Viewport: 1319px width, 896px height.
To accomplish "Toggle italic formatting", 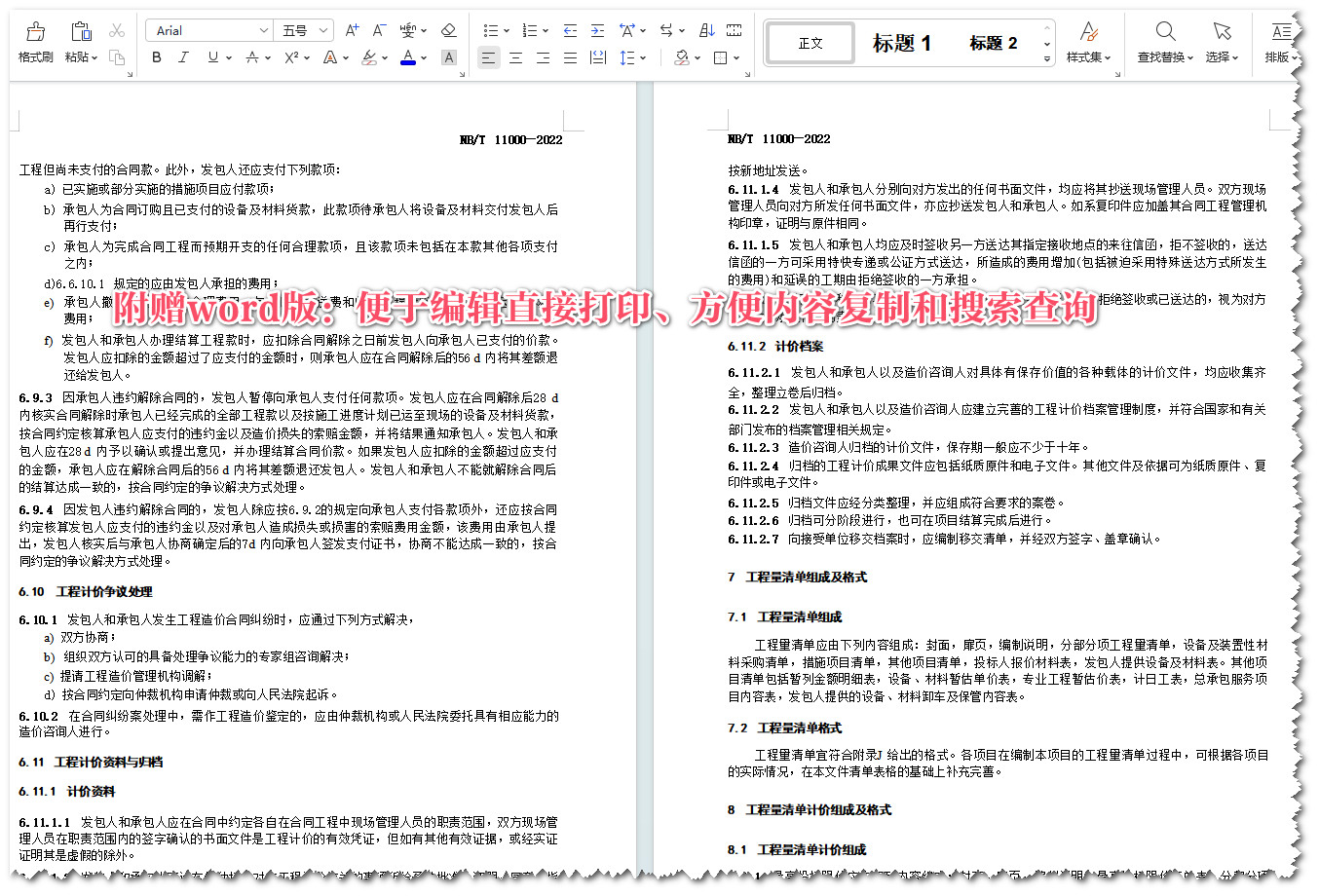I will tap(182, 57).
